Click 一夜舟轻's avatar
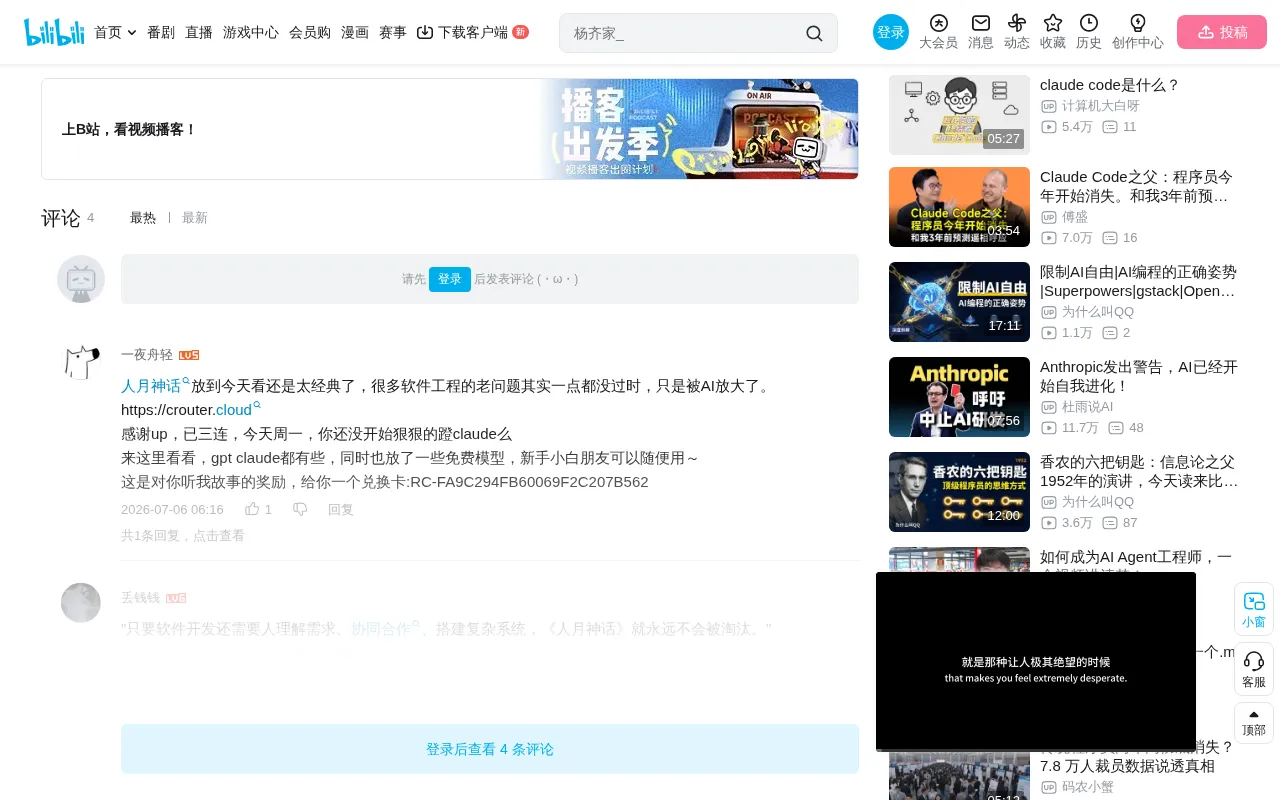This screenshot has height=800, width=1280. [x=81, y=363]
